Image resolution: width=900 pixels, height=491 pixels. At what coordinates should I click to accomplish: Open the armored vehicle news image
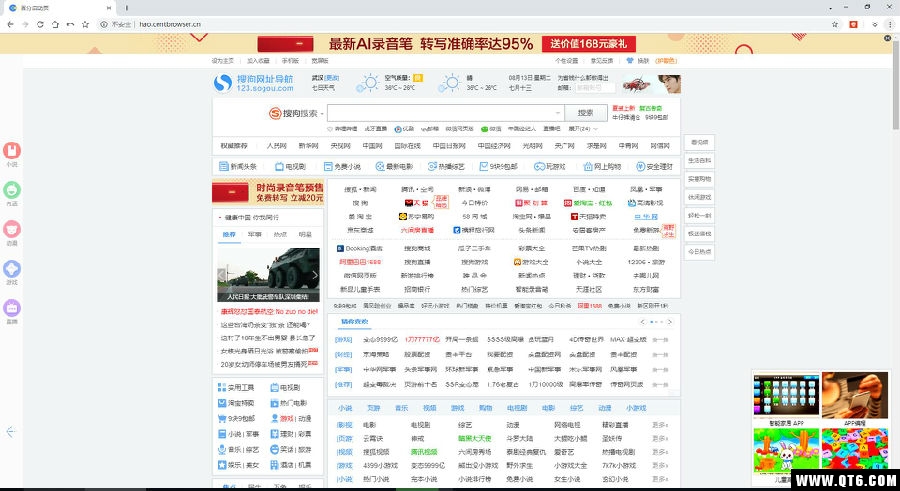click(268, 275)
